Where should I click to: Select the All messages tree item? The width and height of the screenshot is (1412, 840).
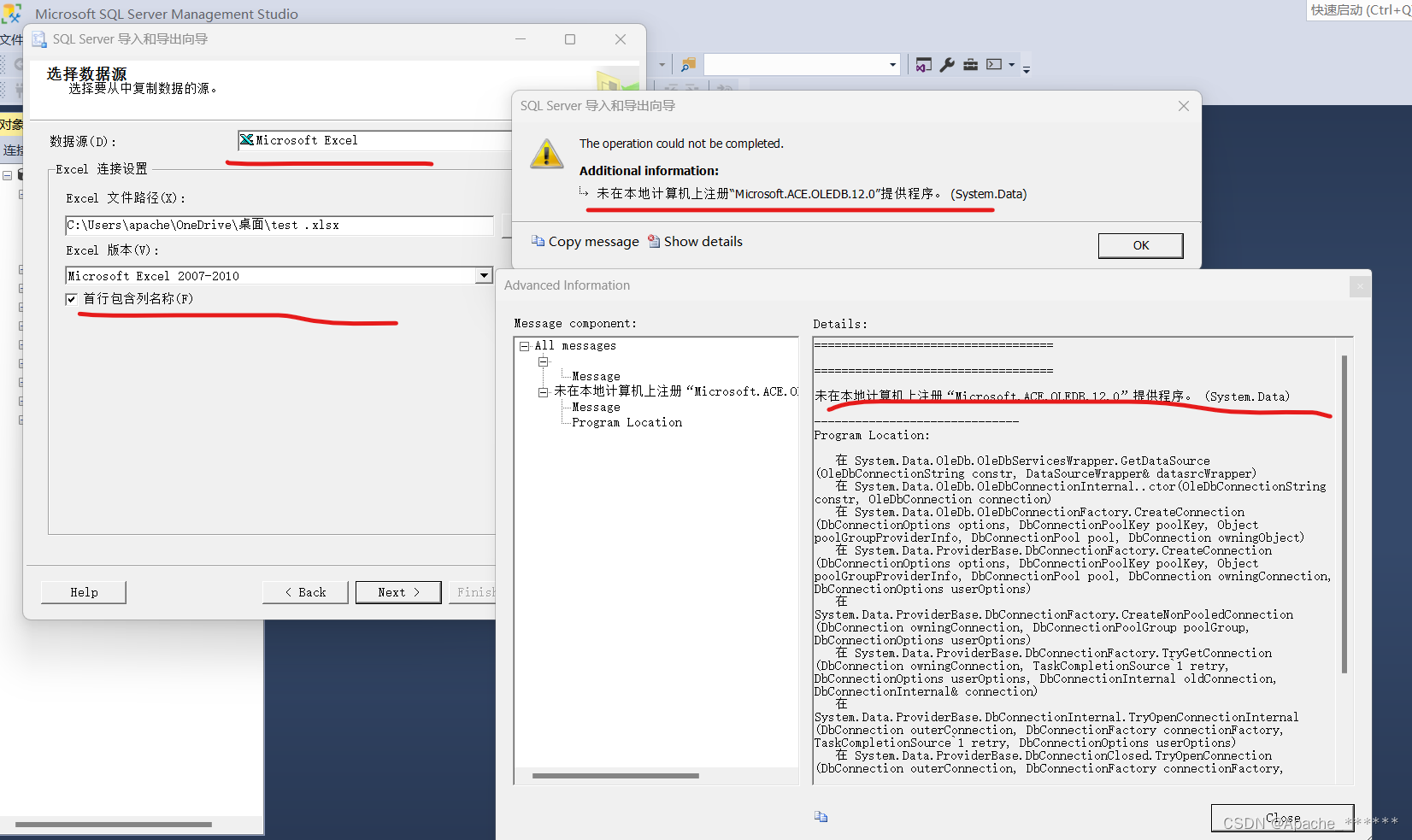[x=575, y=346]
